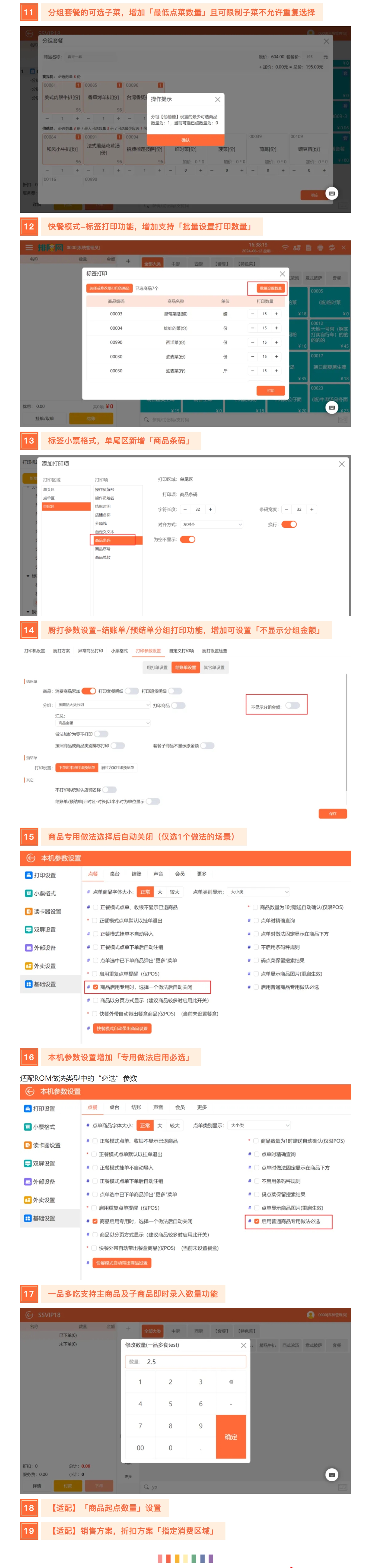Enable 套餐子商品不显示原金额 switch

[207, 745]
